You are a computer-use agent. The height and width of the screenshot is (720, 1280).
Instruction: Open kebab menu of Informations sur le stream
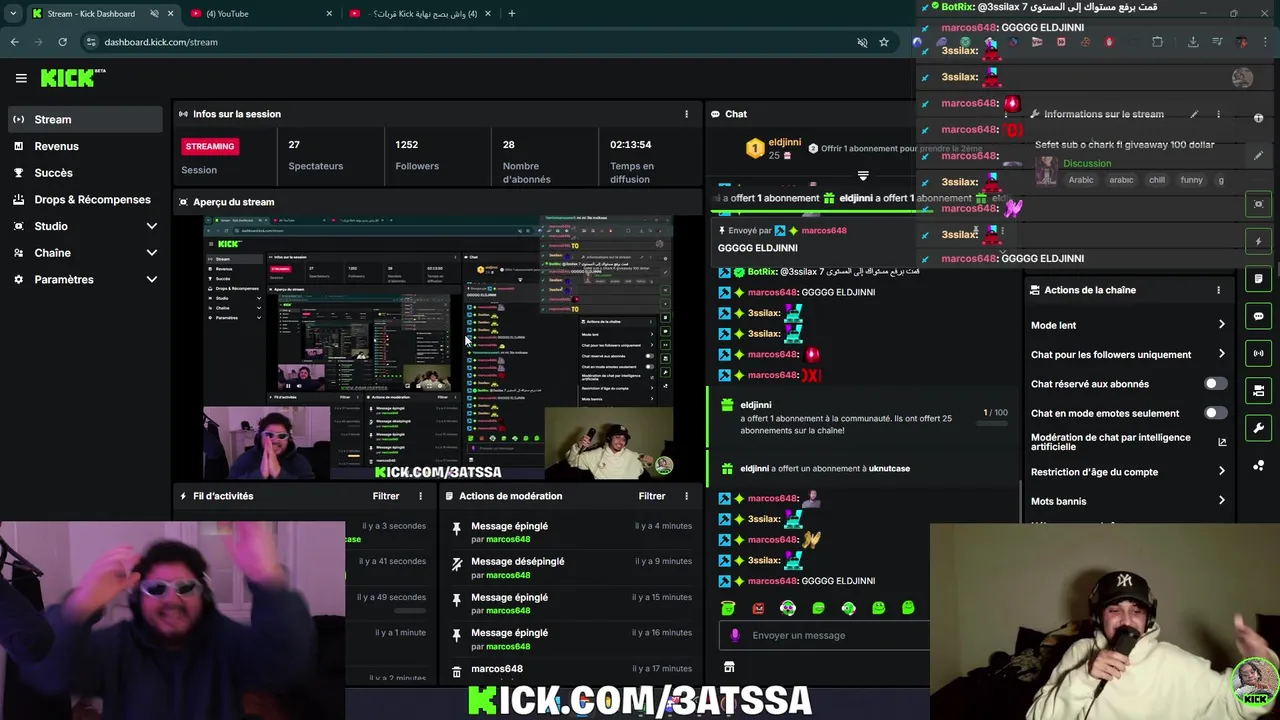pos(1218,114)
